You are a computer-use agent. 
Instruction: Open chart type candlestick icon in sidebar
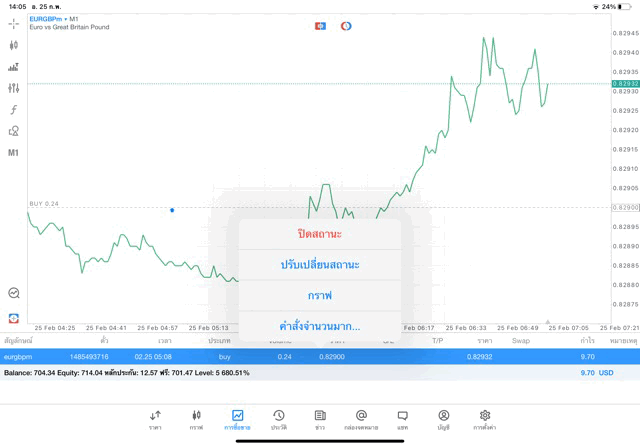[13, 45]
